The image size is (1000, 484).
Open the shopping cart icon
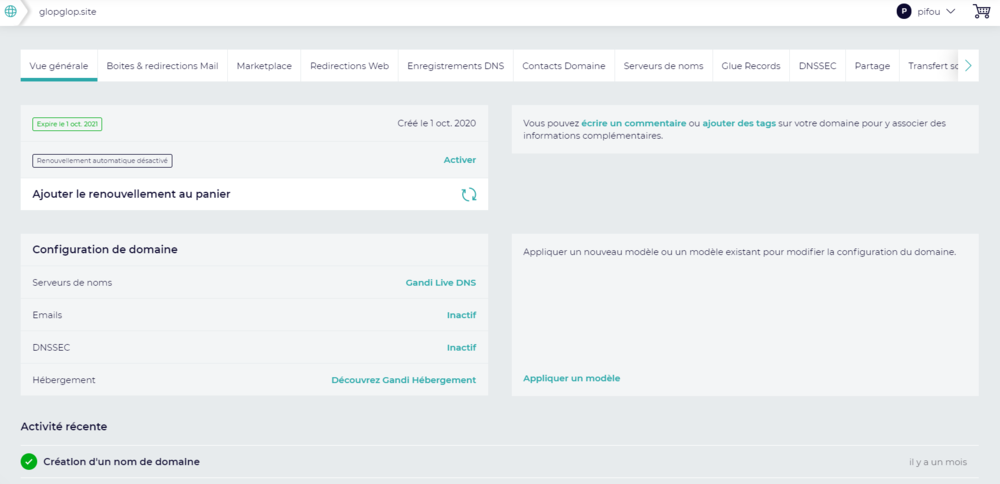pyautogui.click(x=982, y=11)
